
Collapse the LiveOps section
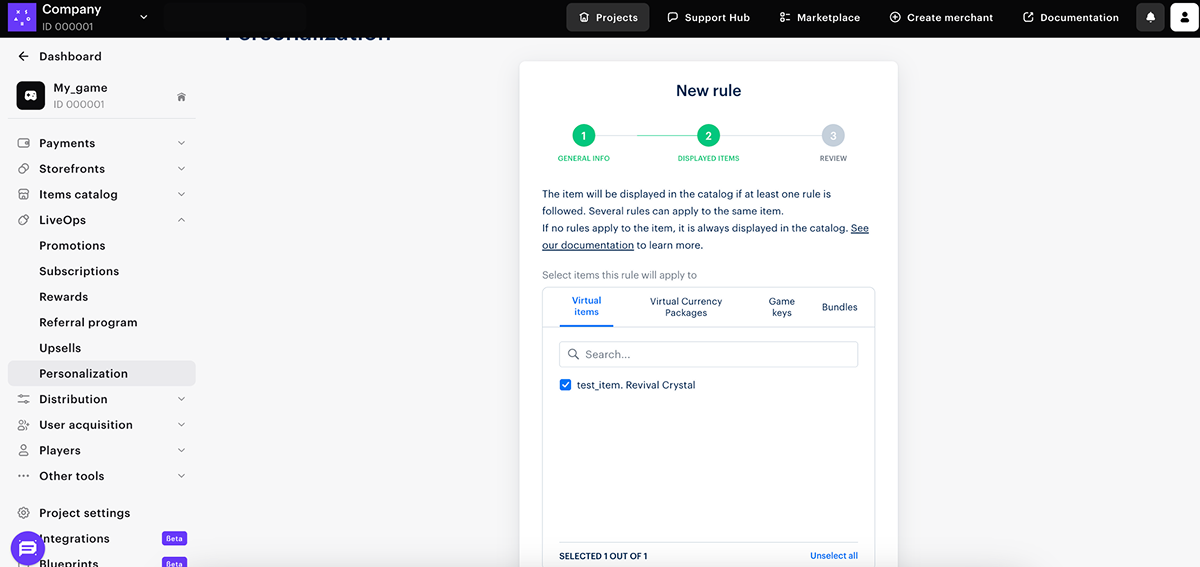coord(181,220)
